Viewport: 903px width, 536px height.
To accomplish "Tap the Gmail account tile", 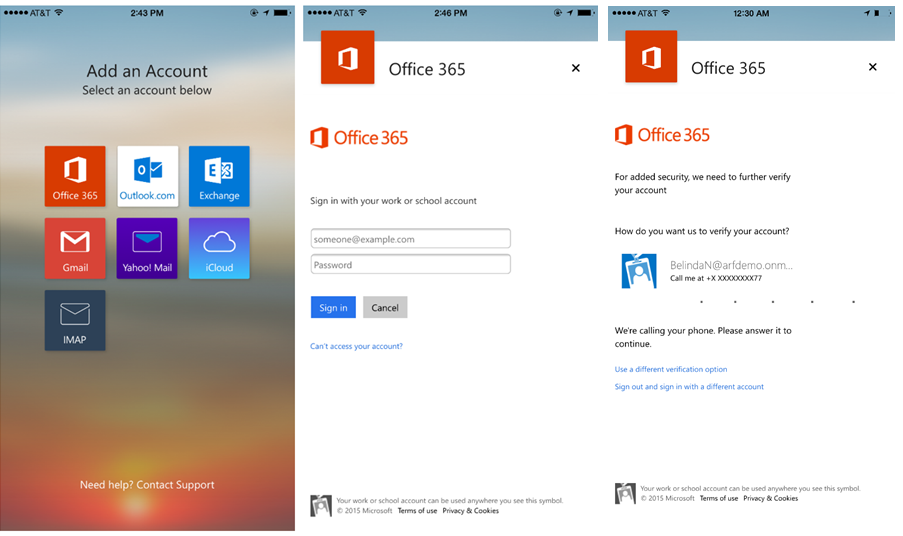I will pyautogui.click(x=75, y=248).
